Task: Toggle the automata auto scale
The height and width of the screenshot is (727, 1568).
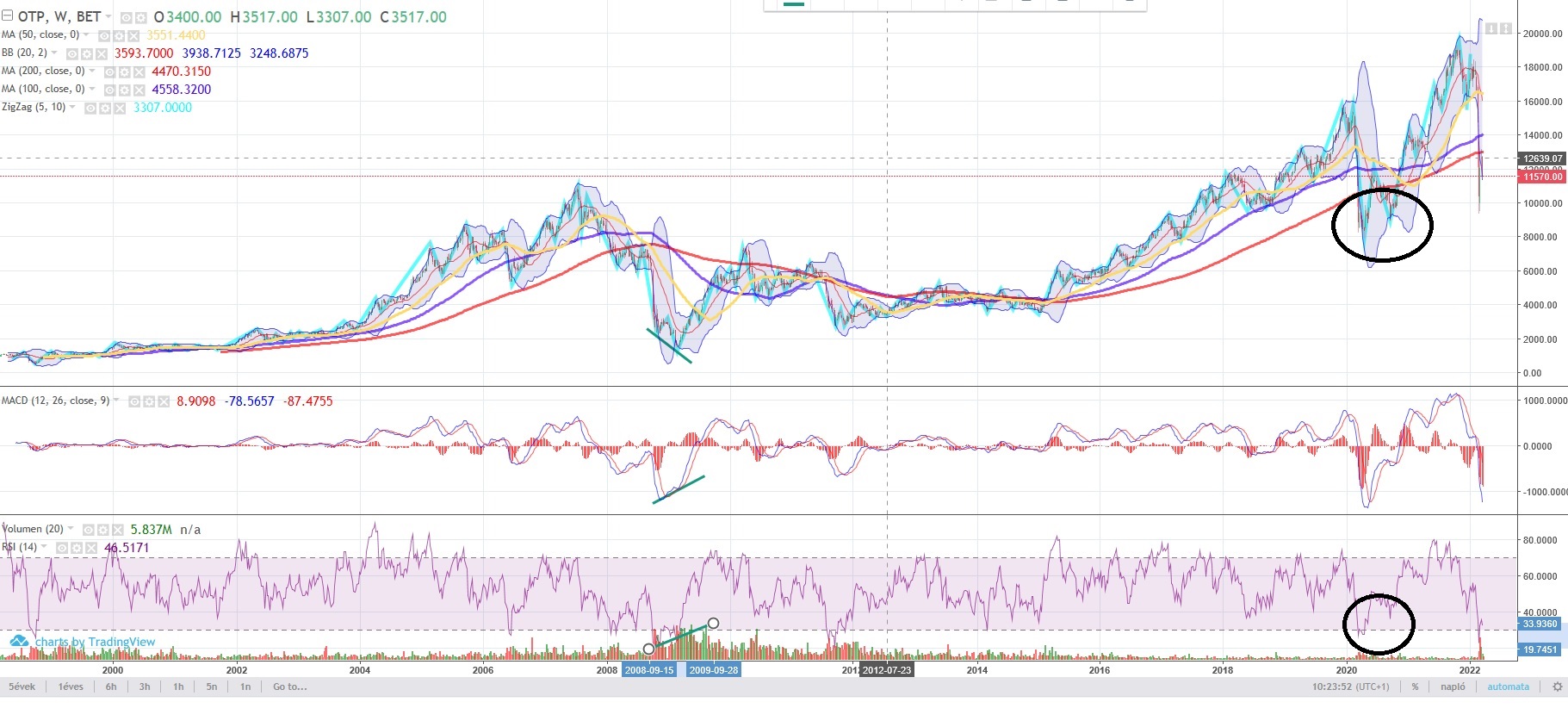Action: click(x=1508, y=687)
